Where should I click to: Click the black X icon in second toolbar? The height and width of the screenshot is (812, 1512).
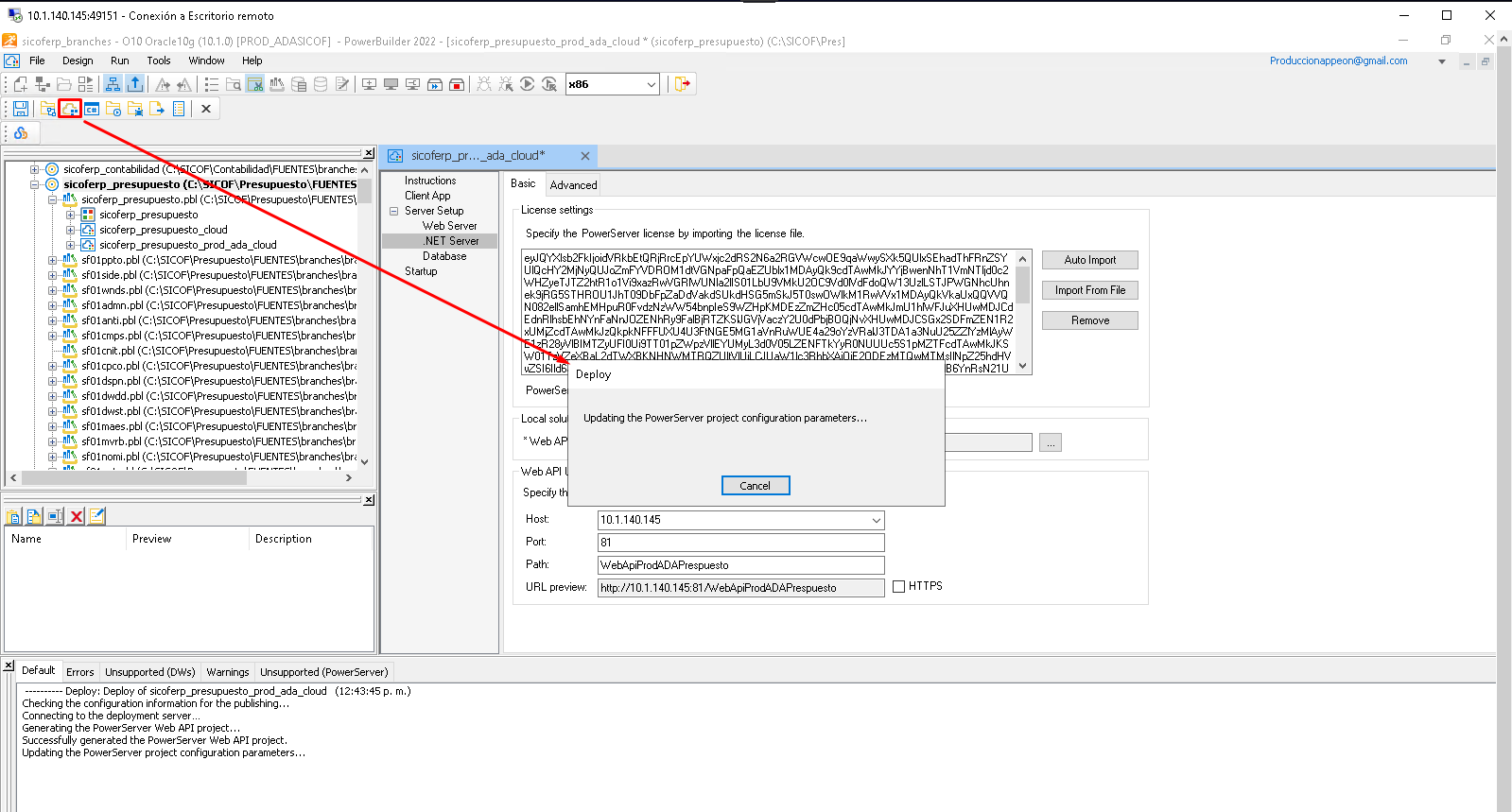click(205, 109)
